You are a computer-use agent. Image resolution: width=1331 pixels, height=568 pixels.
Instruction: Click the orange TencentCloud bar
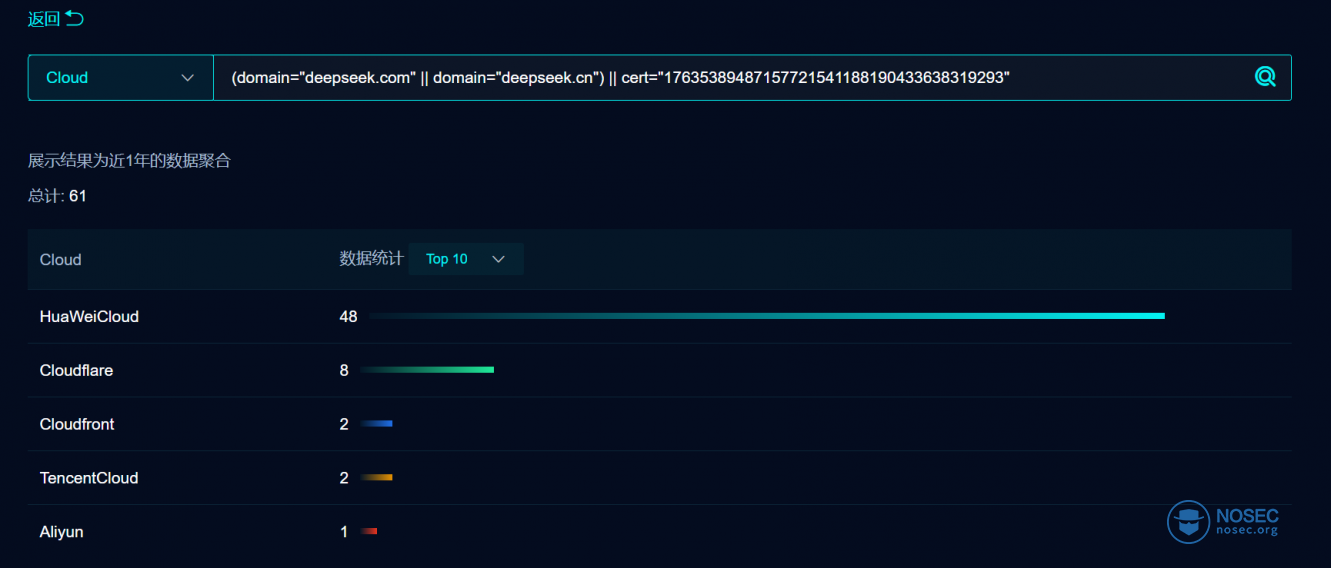point(377,478)
